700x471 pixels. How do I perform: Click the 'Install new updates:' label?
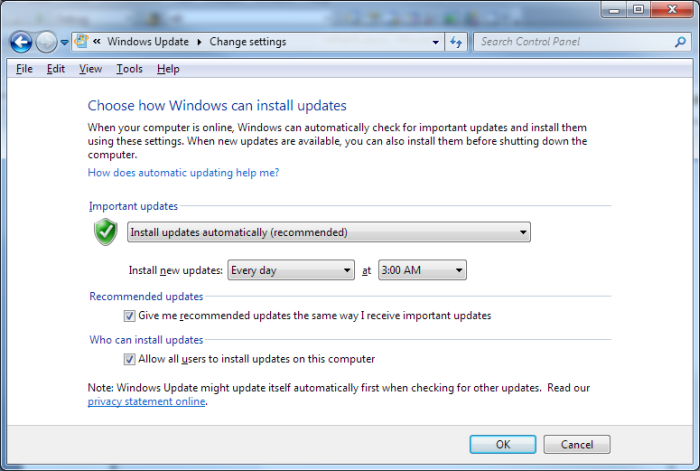click(x=175, y=271)
